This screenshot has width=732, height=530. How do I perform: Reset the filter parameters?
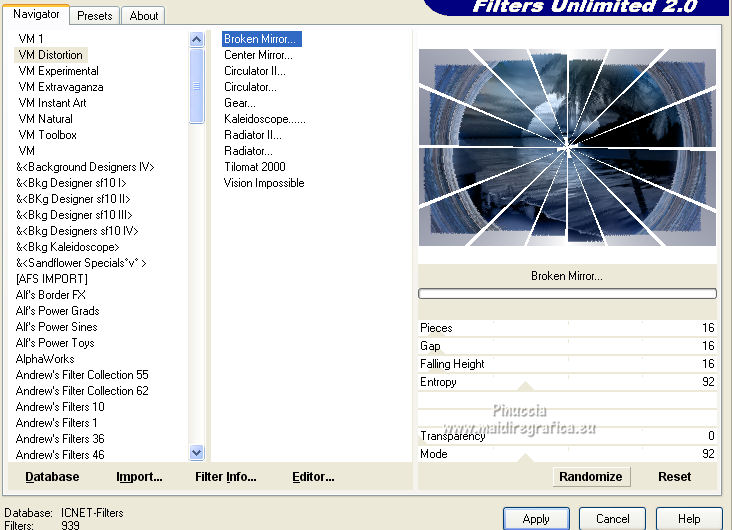point(674,477)
